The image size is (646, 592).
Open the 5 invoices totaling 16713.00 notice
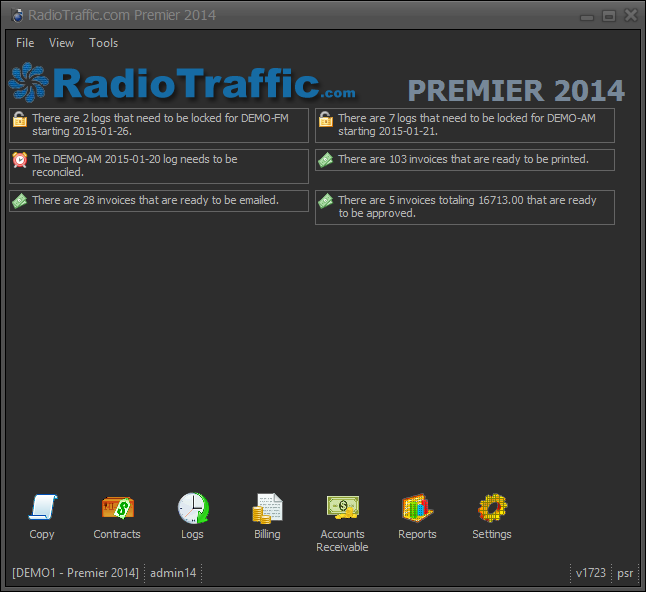coord(465,207)
